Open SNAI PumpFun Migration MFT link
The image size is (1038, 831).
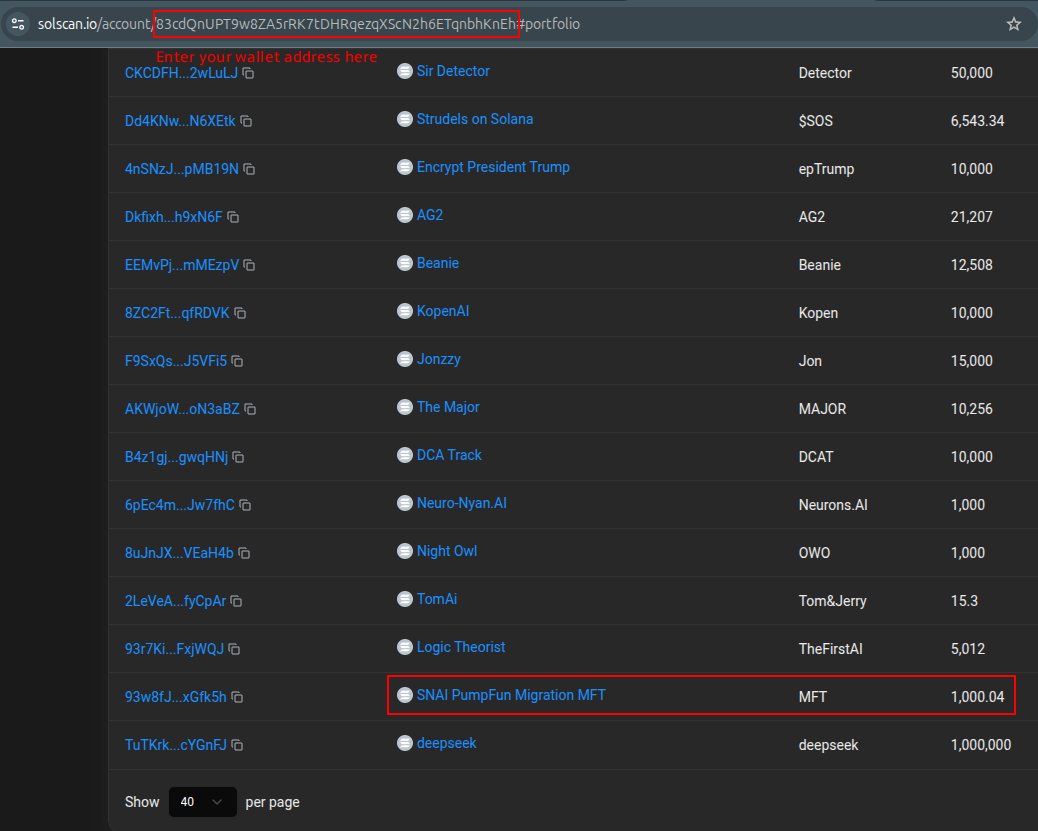click(511, 695)
